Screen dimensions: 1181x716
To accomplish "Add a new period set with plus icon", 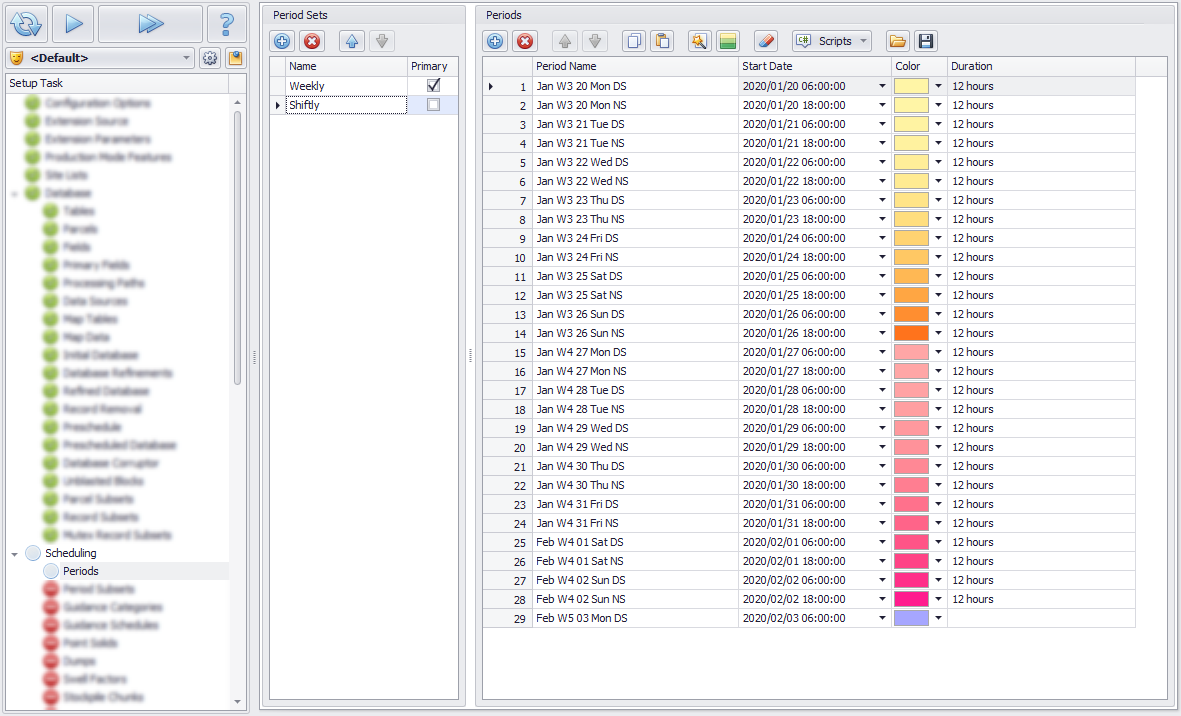I will [282, 41].
